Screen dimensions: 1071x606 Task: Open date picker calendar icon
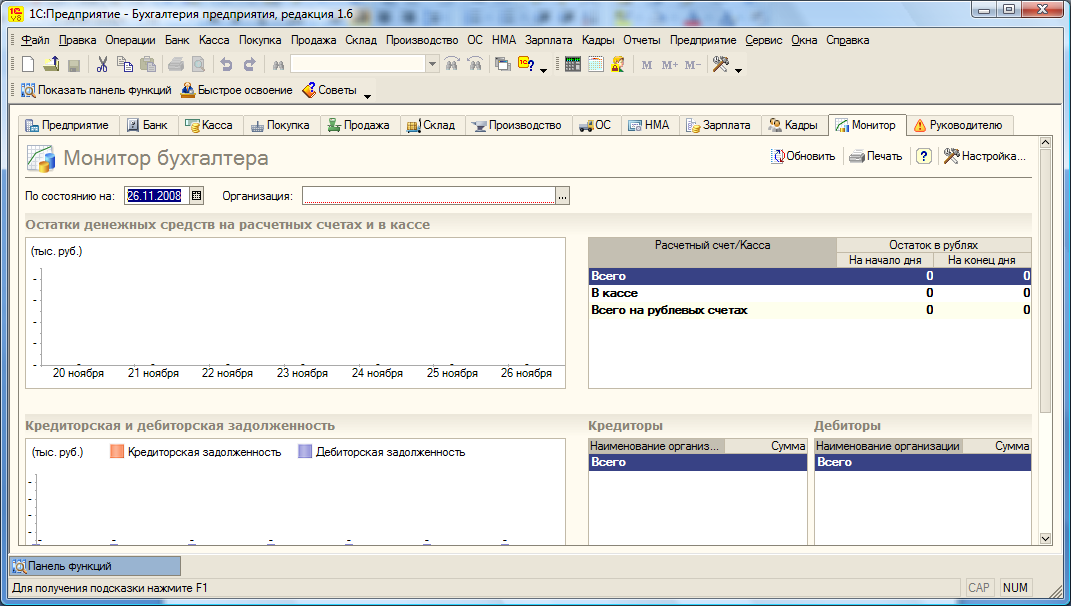pos(197,195)
